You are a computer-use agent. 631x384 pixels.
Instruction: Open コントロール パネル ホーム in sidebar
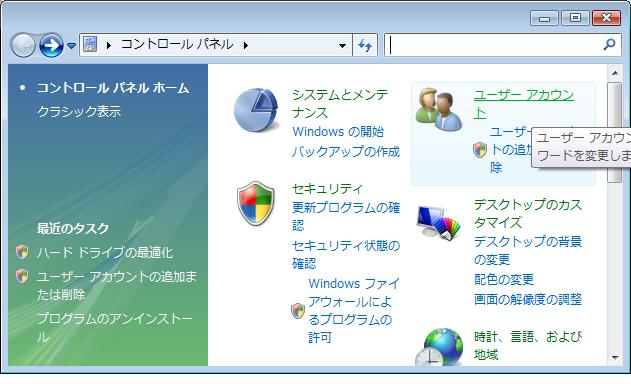[x=113, y=88]
